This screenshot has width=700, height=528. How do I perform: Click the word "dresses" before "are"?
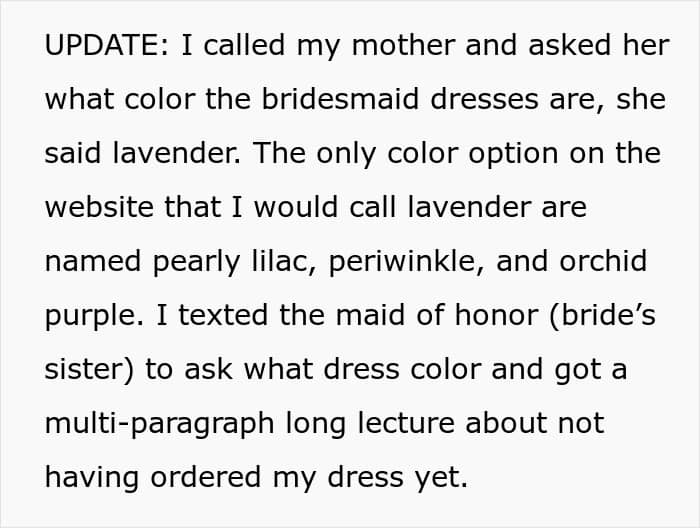484,99
